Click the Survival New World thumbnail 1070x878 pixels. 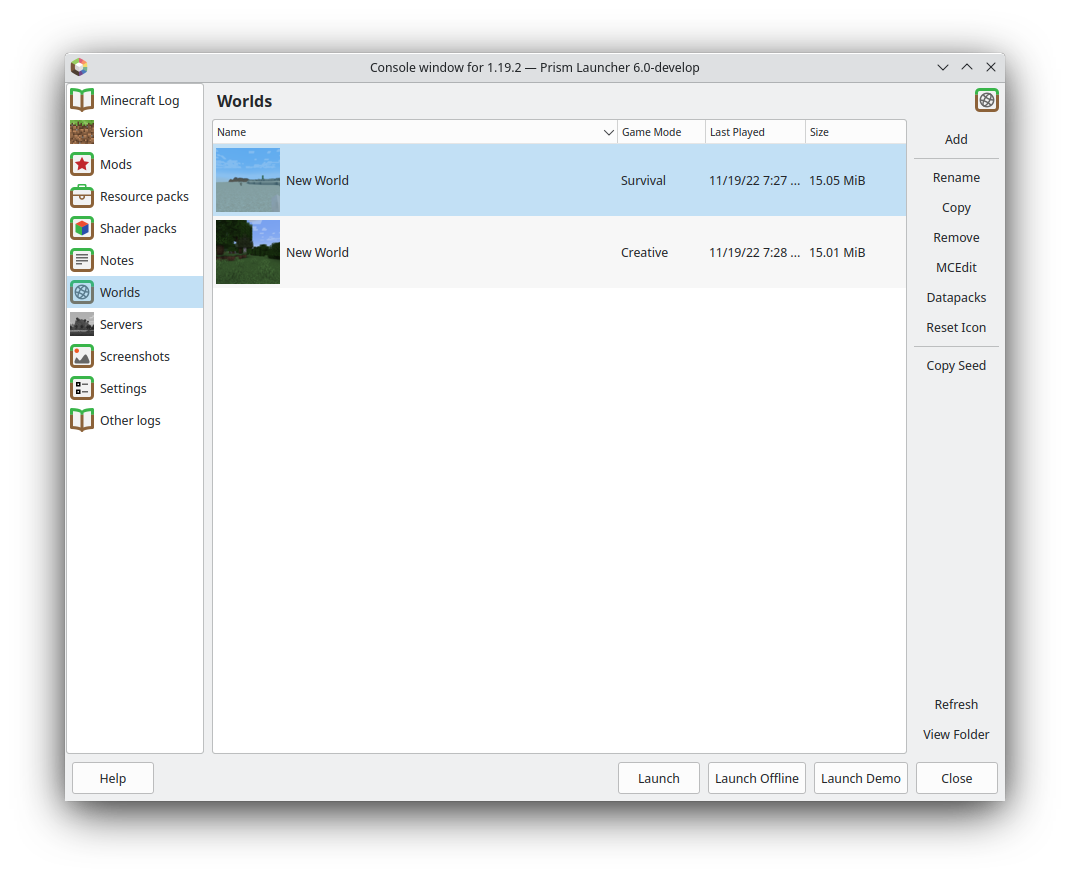(x=248, y=180)
